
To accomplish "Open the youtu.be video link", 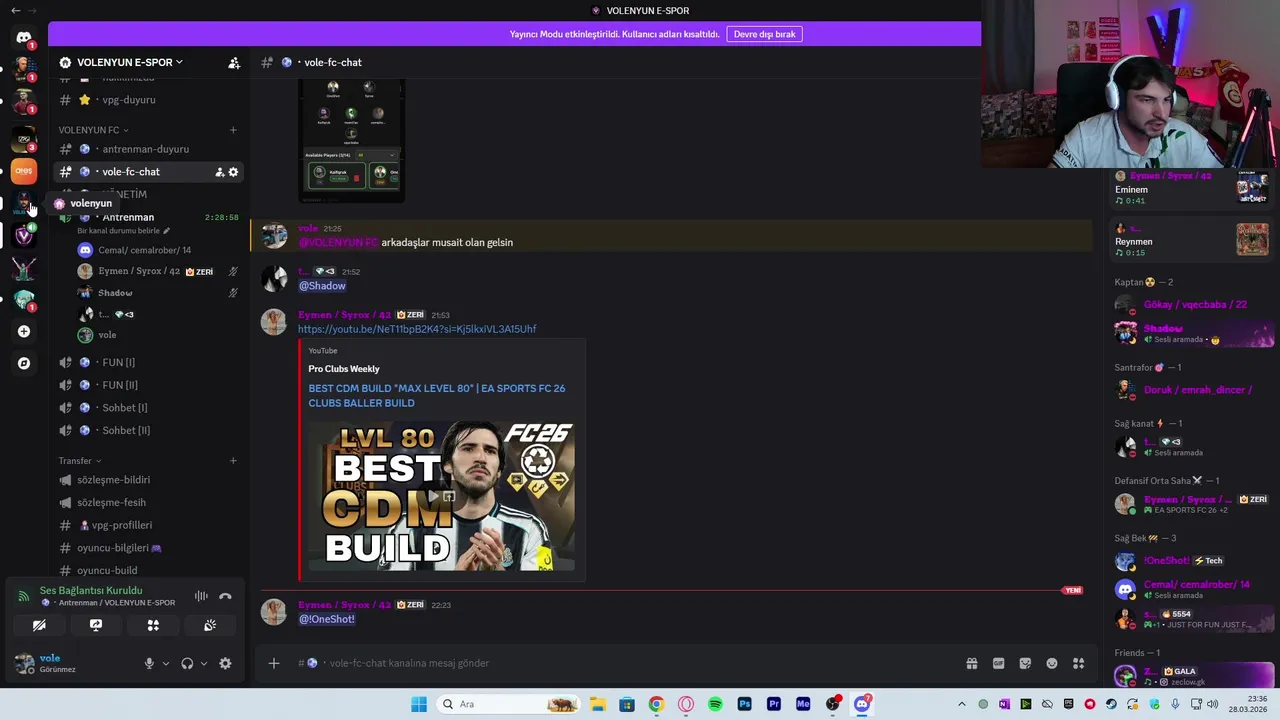I will (417, 329).
